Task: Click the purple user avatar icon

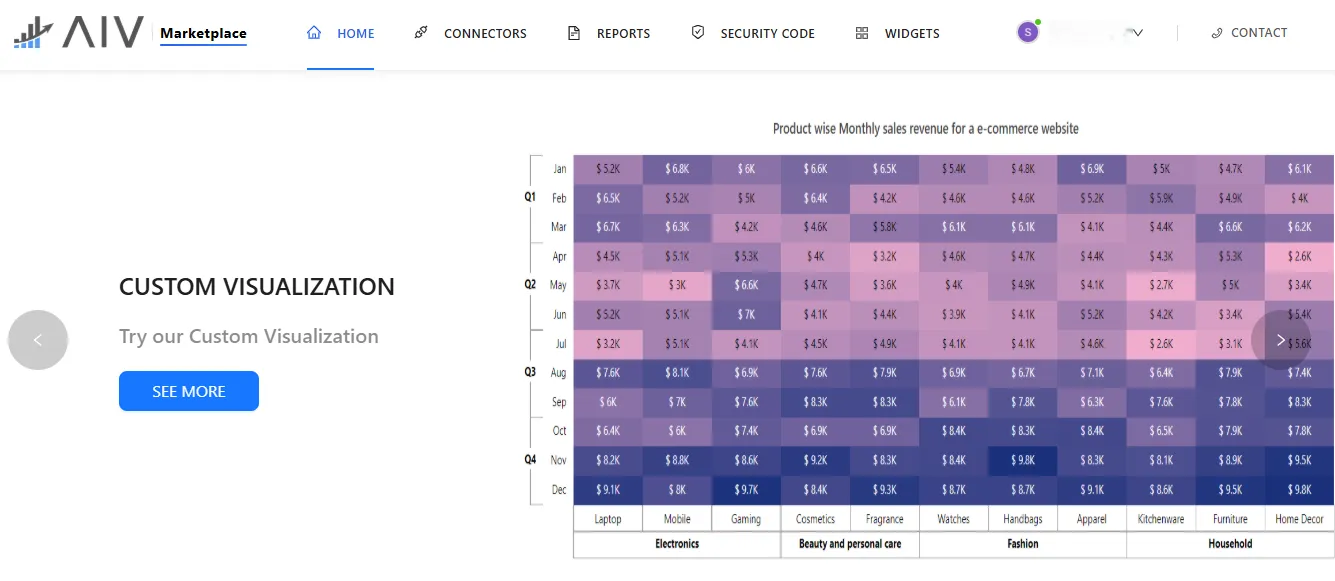Action: coord(1028,32)
